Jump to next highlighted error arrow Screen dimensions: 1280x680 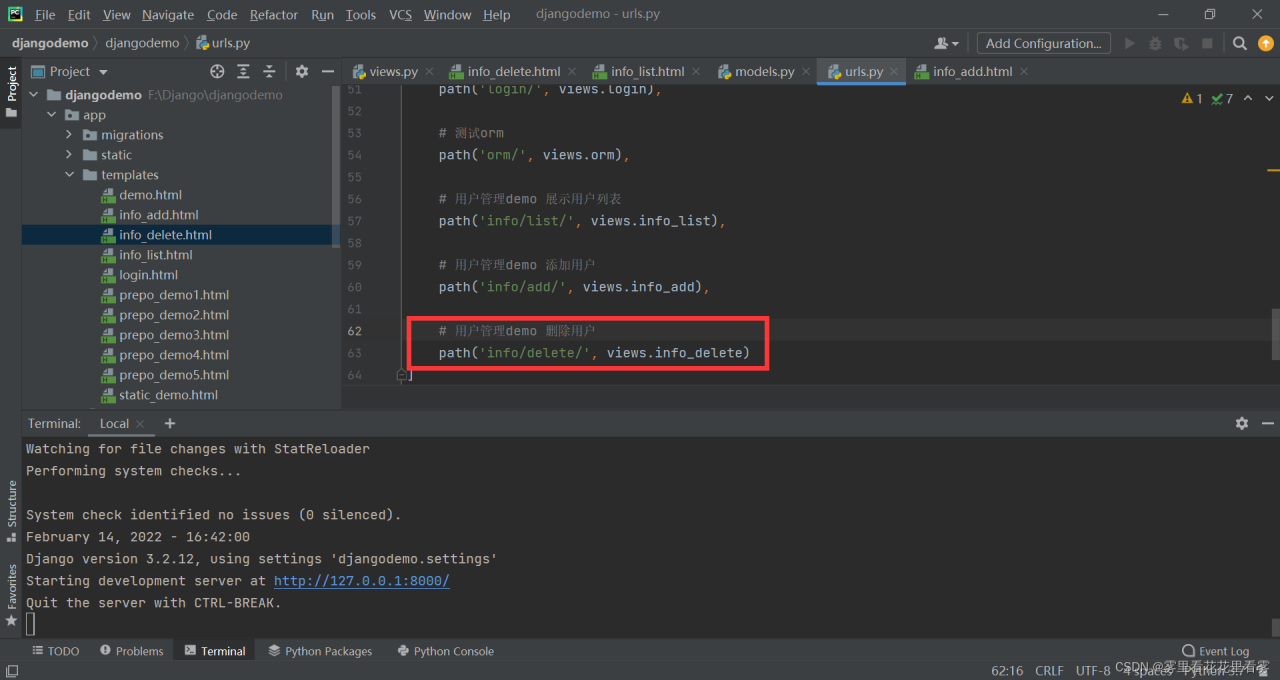pyautogui.click(x=1268, y=98)
